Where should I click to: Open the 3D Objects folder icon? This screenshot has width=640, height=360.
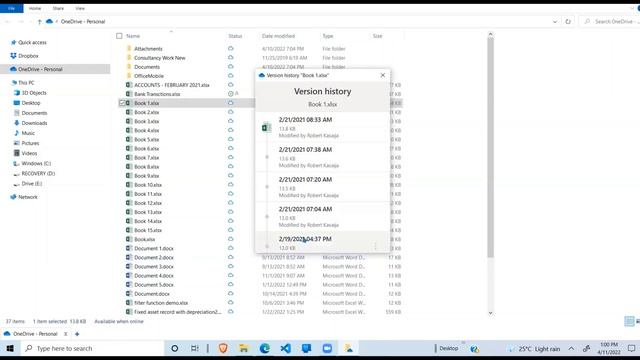click(17, 93)
